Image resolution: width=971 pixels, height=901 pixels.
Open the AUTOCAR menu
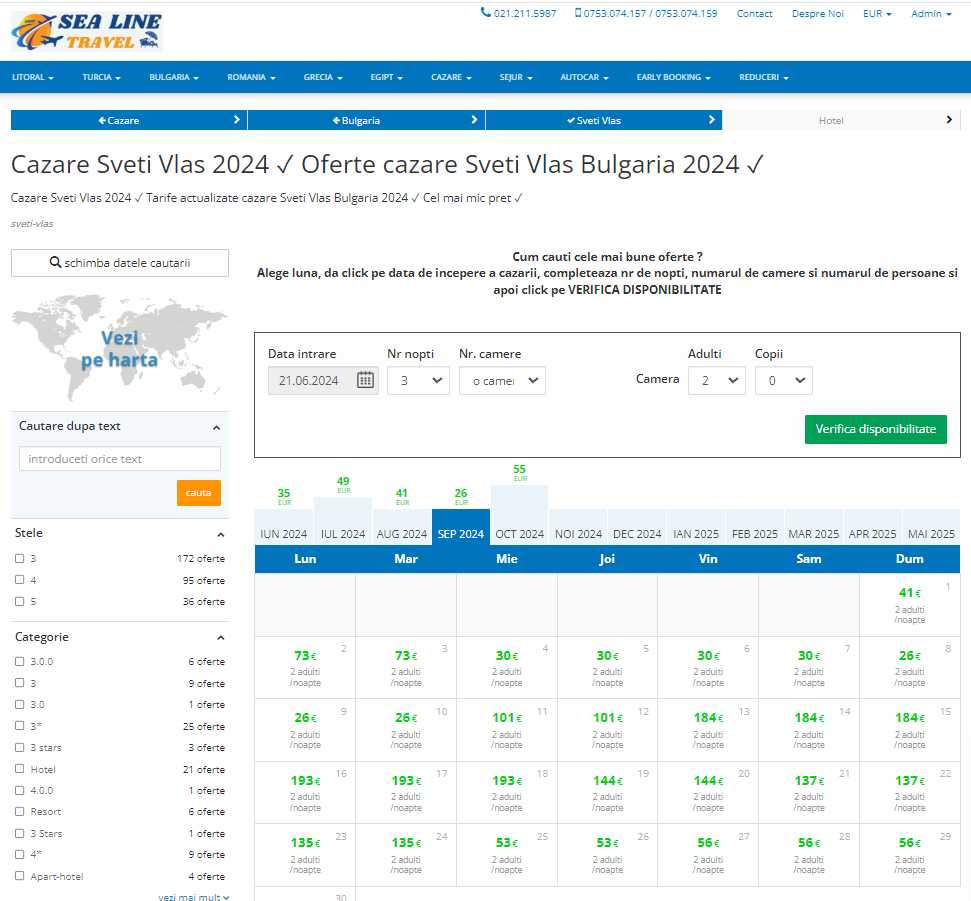[x=585, y=77]
